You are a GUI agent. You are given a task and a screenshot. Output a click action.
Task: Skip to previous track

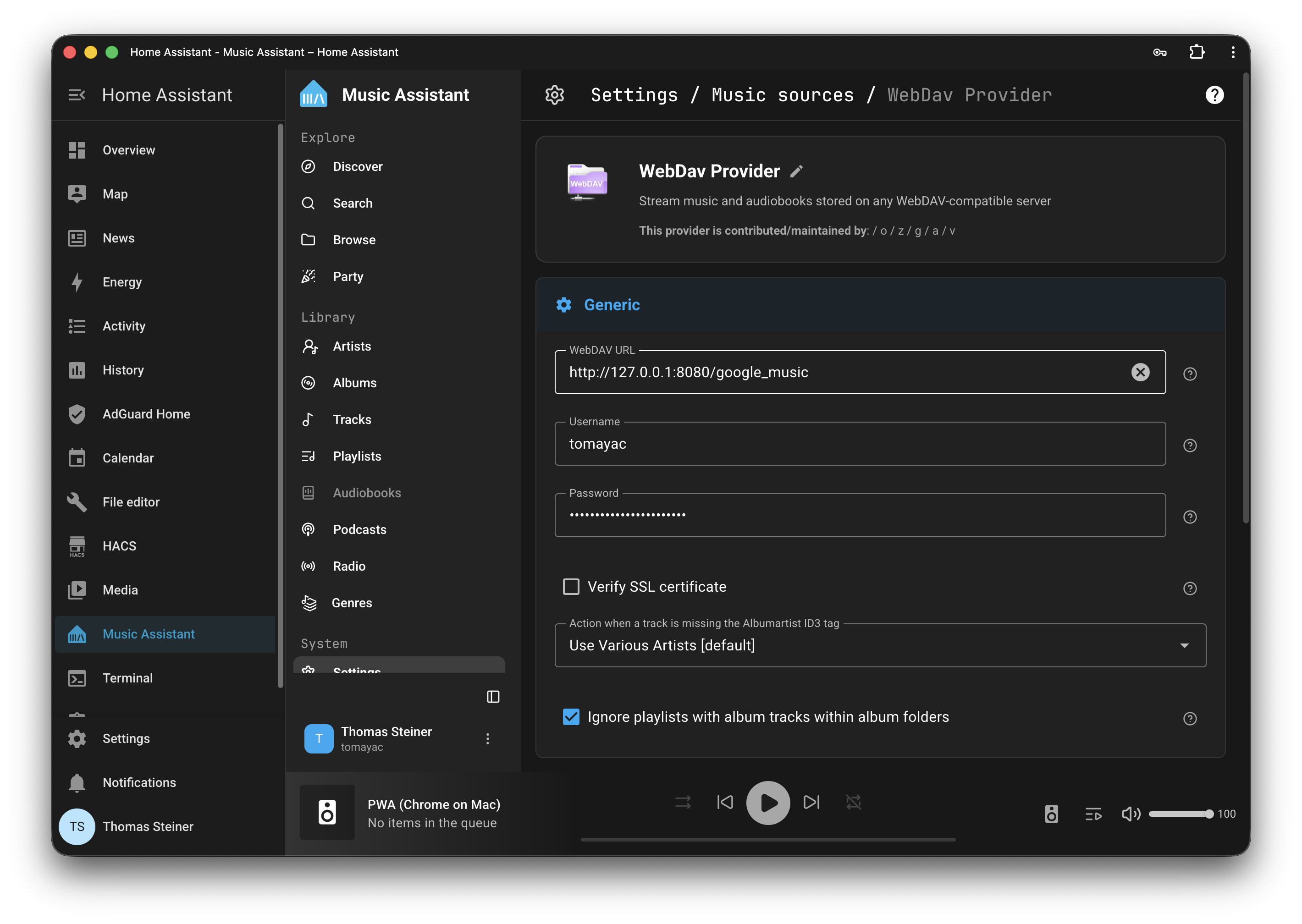(725, 802)
